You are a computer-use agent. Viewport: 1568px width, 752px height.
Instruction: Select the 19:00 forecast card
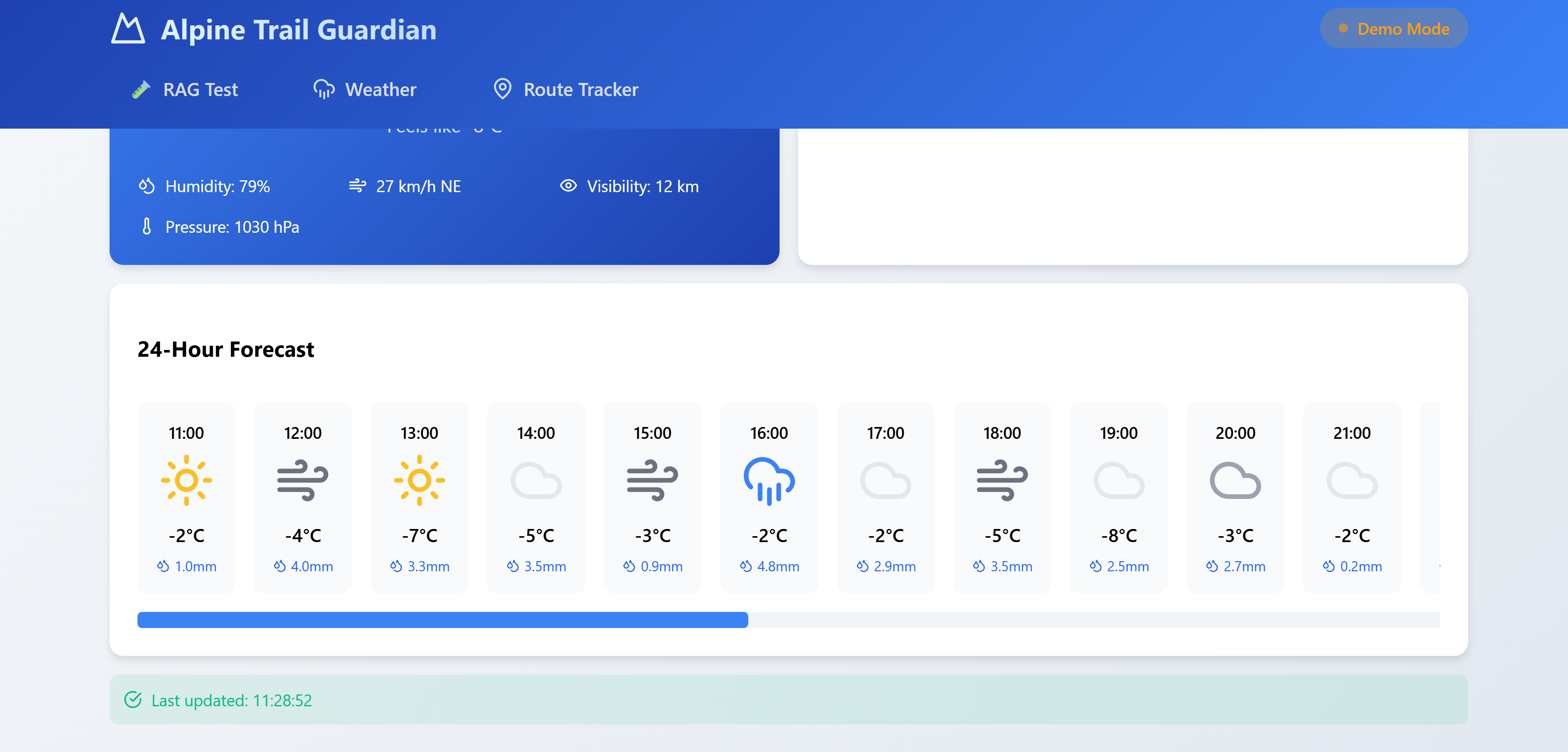tap(1118, 497)
